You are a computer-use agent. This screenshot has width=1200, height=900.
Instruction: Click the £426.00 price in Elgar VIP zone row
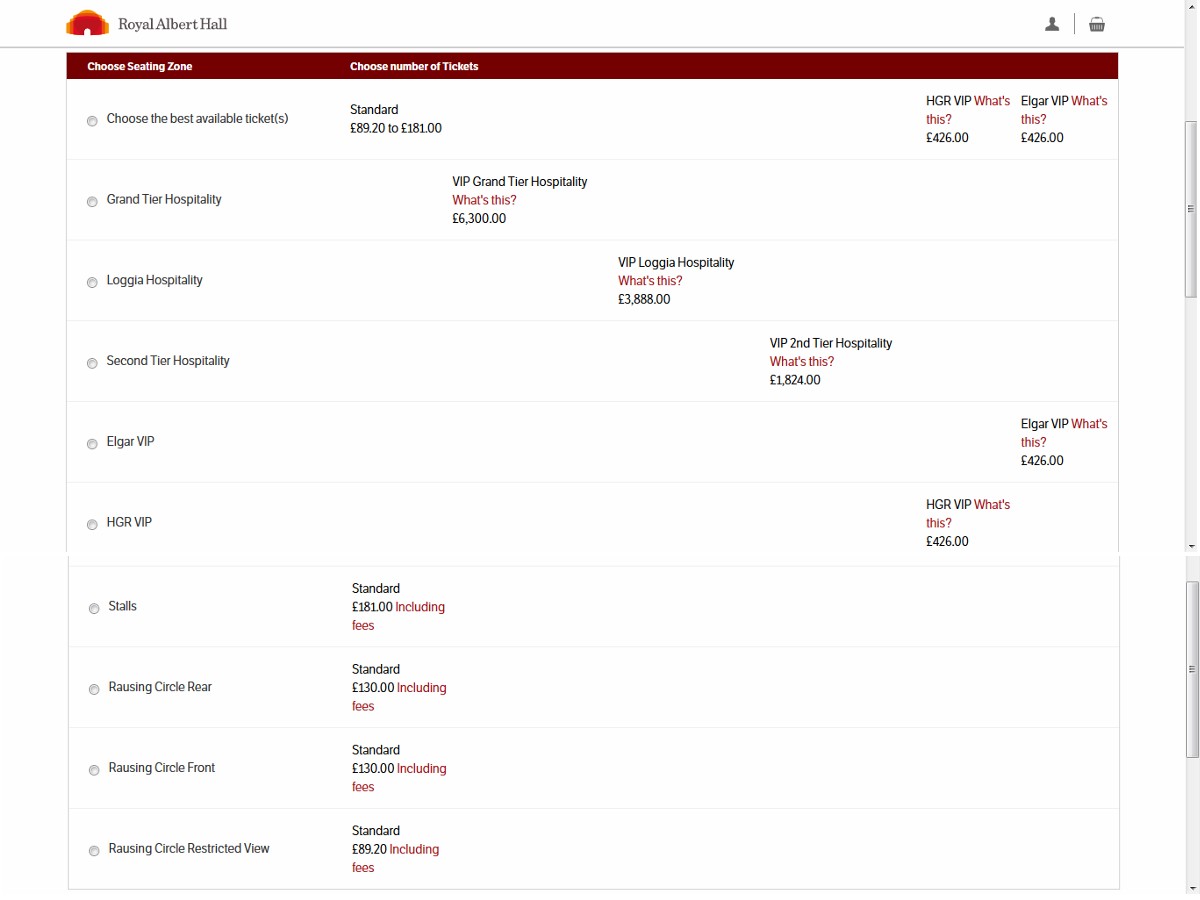pos(1042,461)
